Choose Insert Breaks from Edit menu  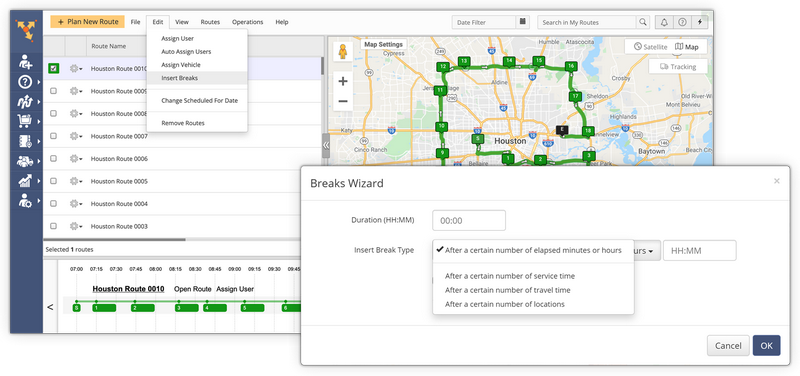pos(197,78)
